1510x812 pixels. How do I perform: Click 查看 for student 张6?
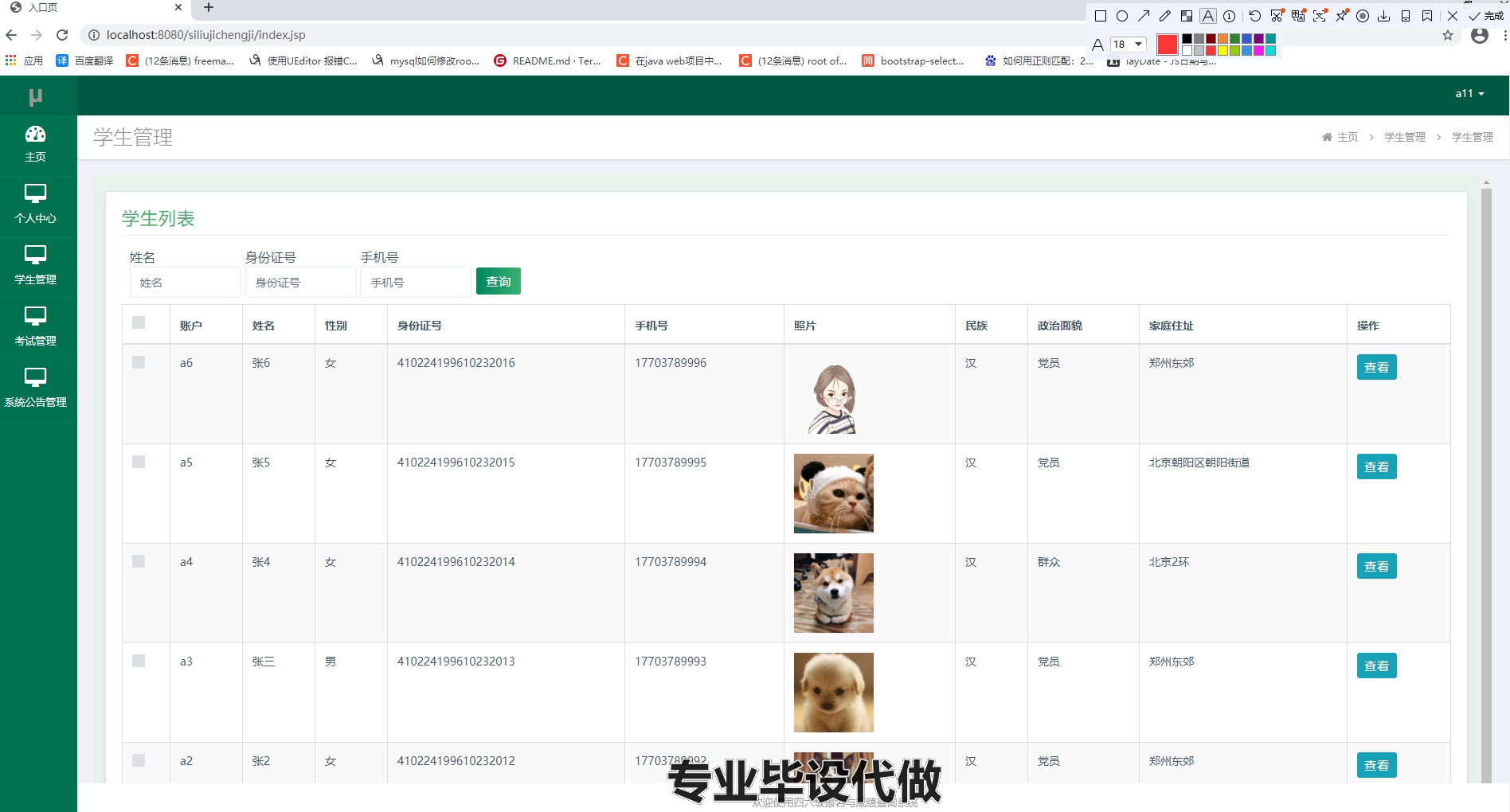click(x=1376, y=367)
